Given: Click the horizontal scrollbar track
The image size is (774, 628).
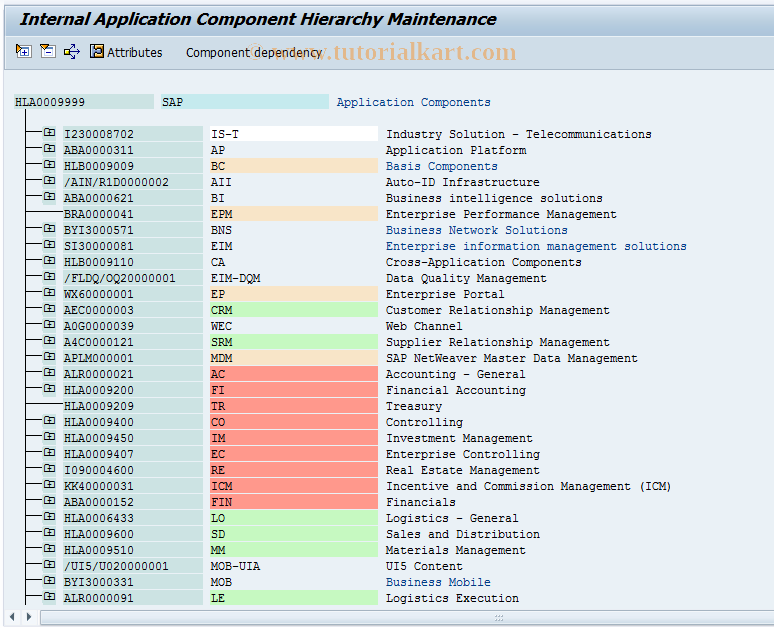Looking at the screenshot, I should point(407,617).
